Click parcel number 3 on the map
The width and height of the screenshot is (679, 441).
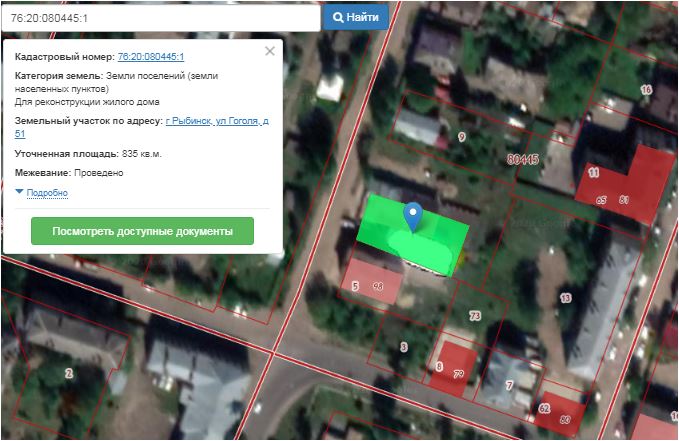(403, 347)
